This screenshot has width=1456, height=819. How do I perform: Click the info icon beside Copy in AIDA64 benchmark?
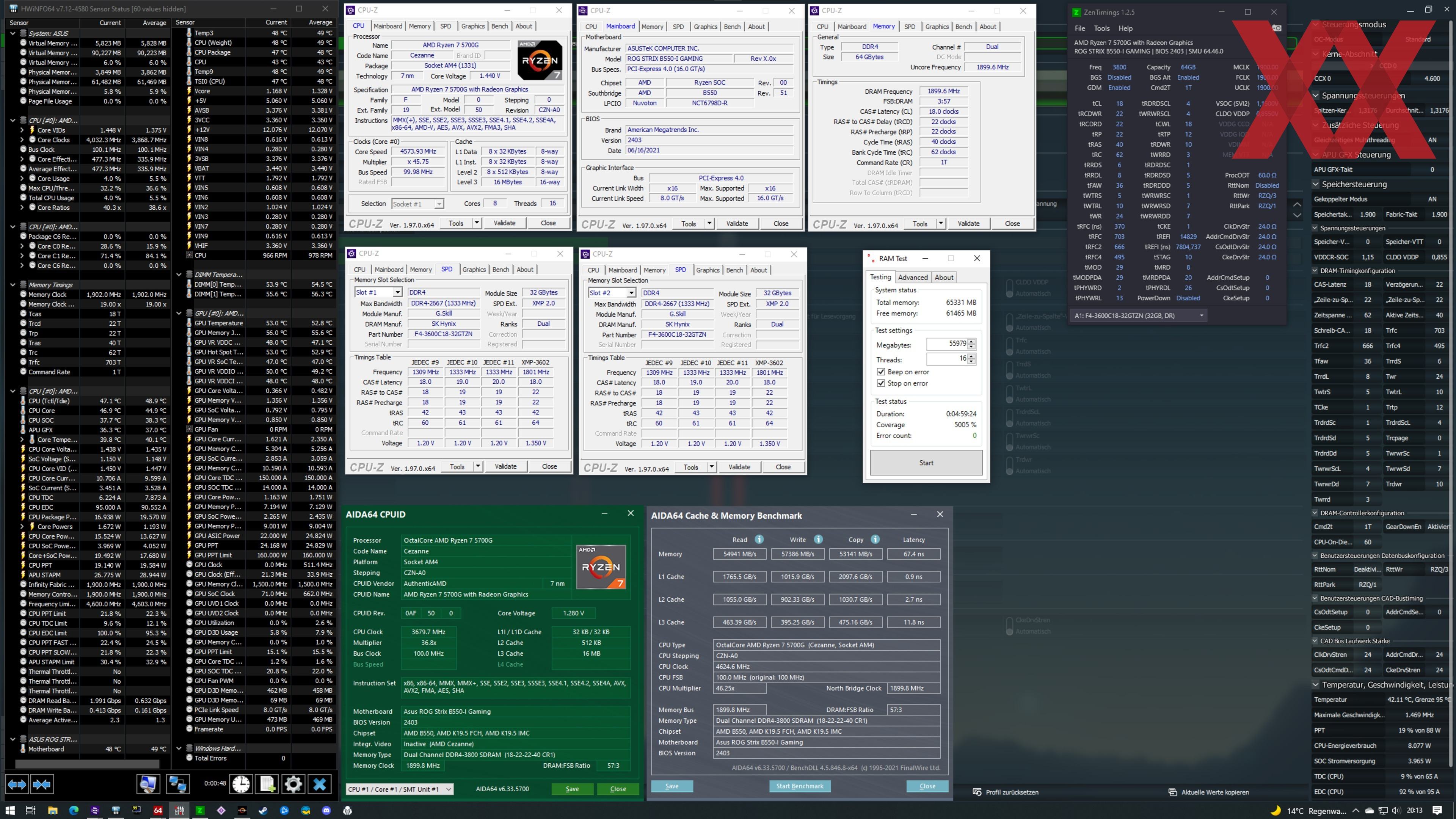click(875, 539)
